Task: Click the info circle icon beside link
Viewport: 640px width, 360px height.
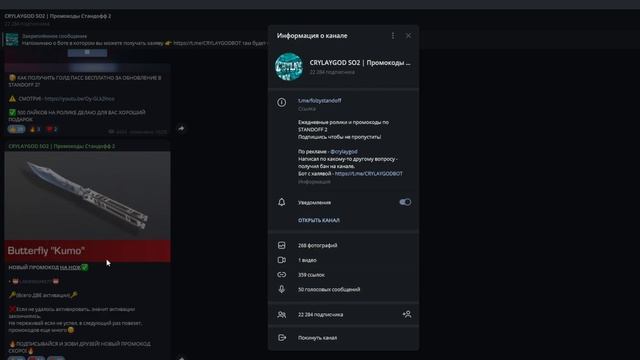Action: [282, 102]
